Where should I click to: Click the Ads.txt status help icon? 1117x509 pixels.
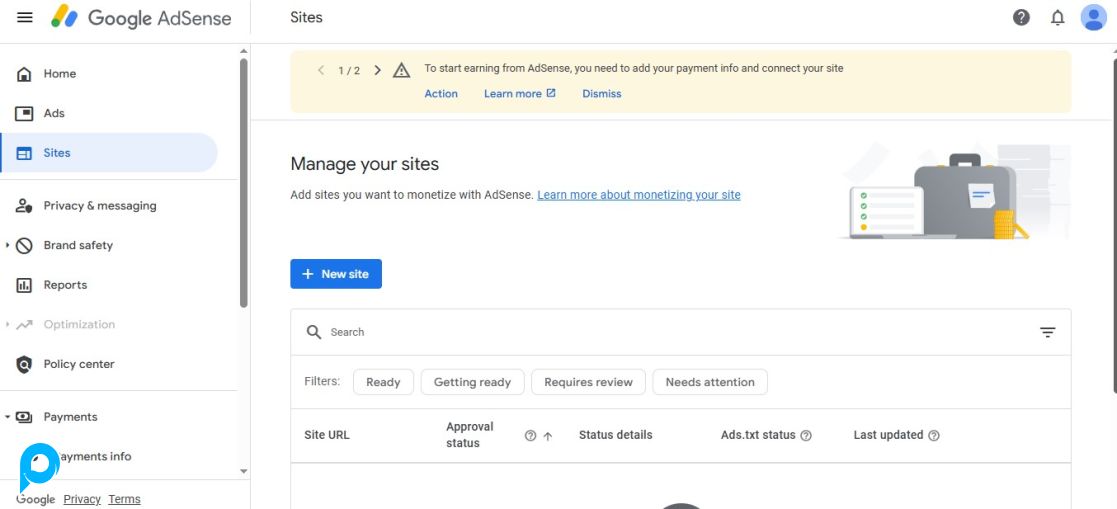click(806, 436)
